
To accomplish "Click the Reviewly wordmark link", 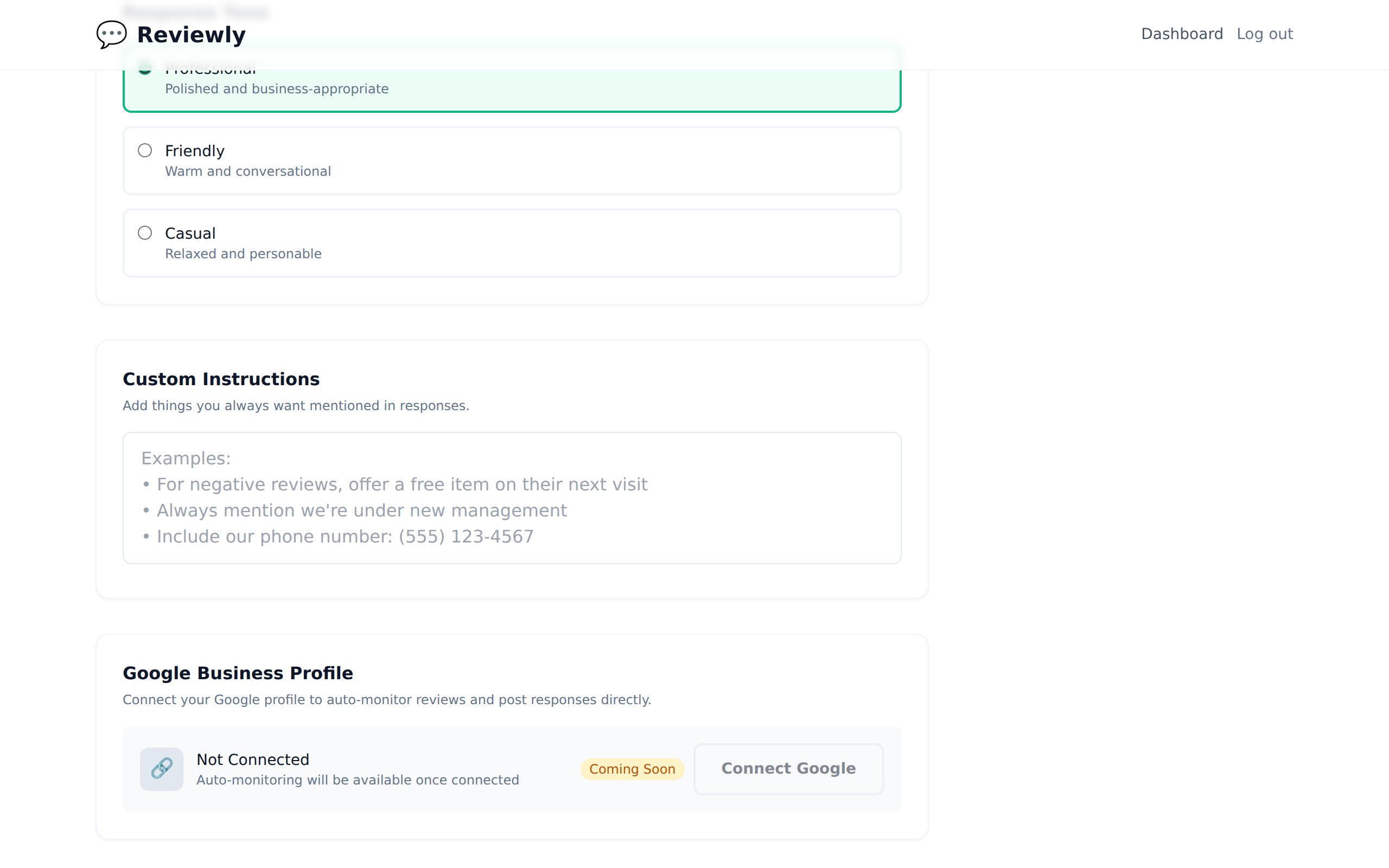I will click(191, 34).
